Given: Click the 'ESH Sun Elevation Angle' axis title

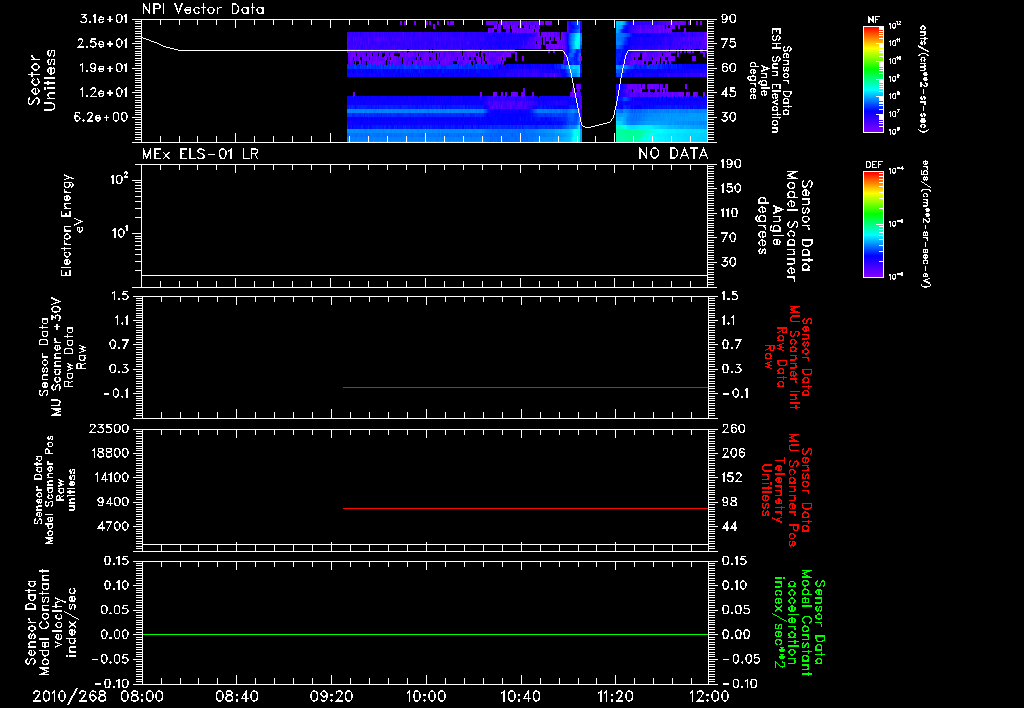Looking at the screenshot, I should (x=769, y=80).
